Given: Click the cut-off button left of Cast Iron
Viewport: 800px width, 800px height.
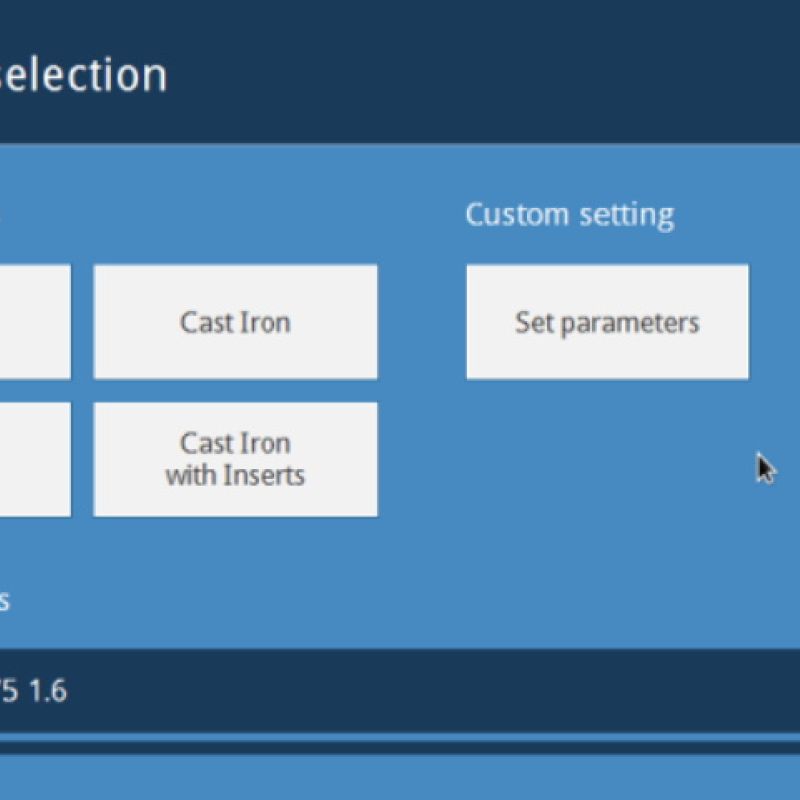Looking at the screenshot, I should click(x=34, y=322).
